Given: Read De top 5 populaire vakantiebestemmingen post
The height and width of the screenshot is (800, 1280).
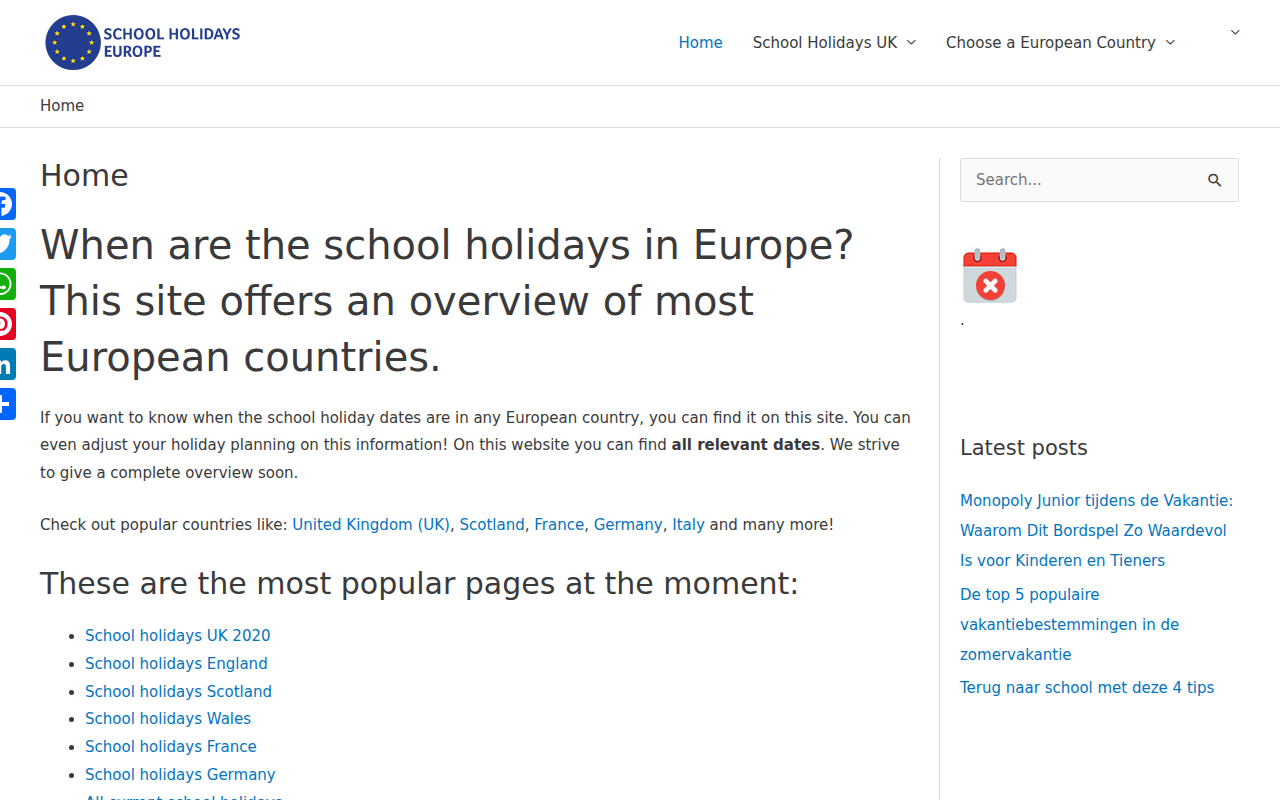Looking at the screenshot, I should pos(1069,624).
